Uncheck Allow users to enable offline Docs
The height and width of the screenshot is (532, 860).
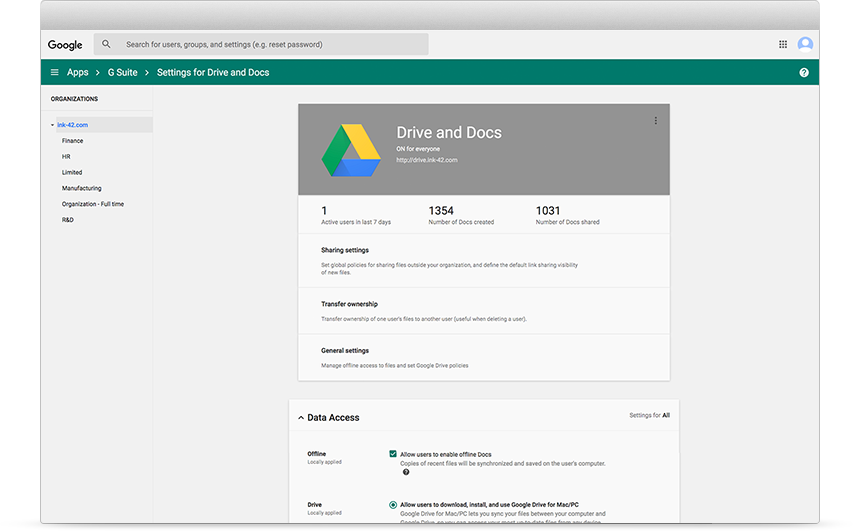point(393,454)
